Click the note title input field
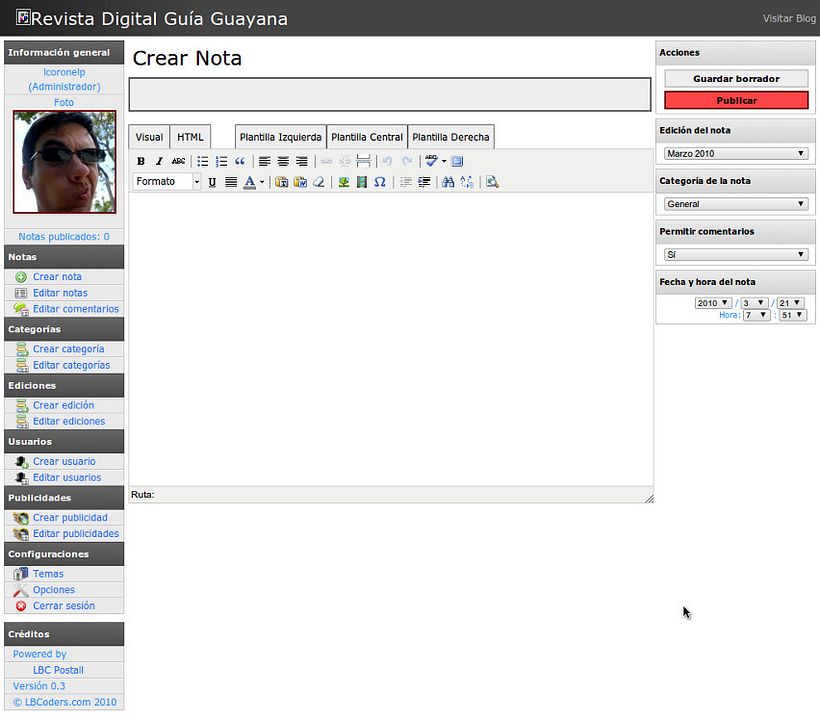This screenshot has width=820, height=722. tap(390, 94)
